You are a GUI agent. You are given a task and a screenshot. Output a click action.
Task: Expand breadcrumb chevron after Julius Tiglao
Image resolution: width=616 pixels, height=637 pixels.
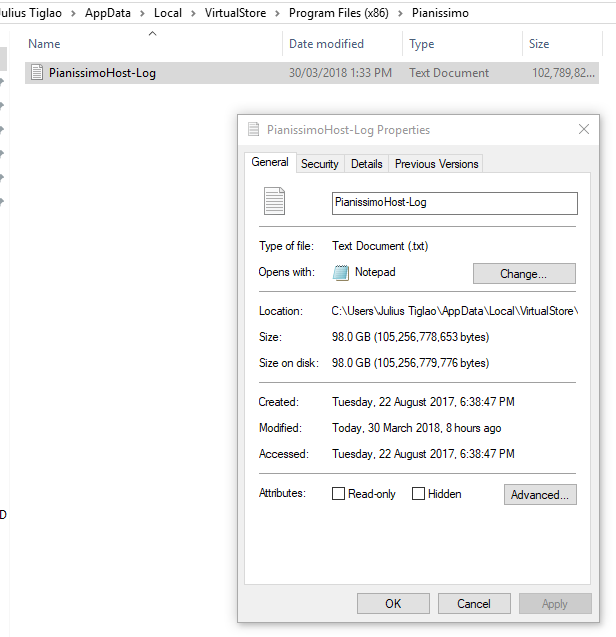click(x=73, y=13)
